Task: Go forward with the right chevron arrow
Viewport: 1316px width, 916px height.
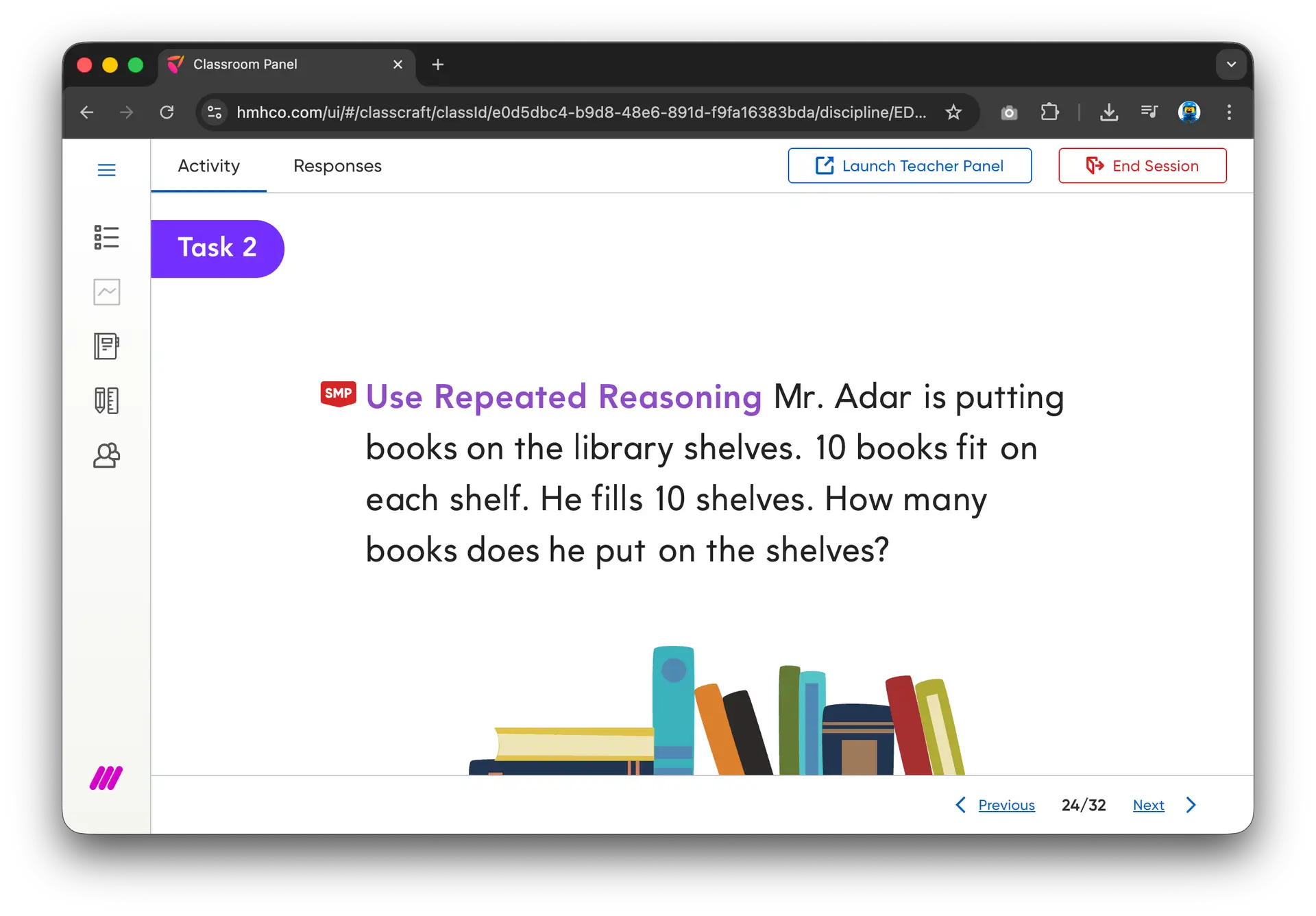Action: click(1191, 805)
